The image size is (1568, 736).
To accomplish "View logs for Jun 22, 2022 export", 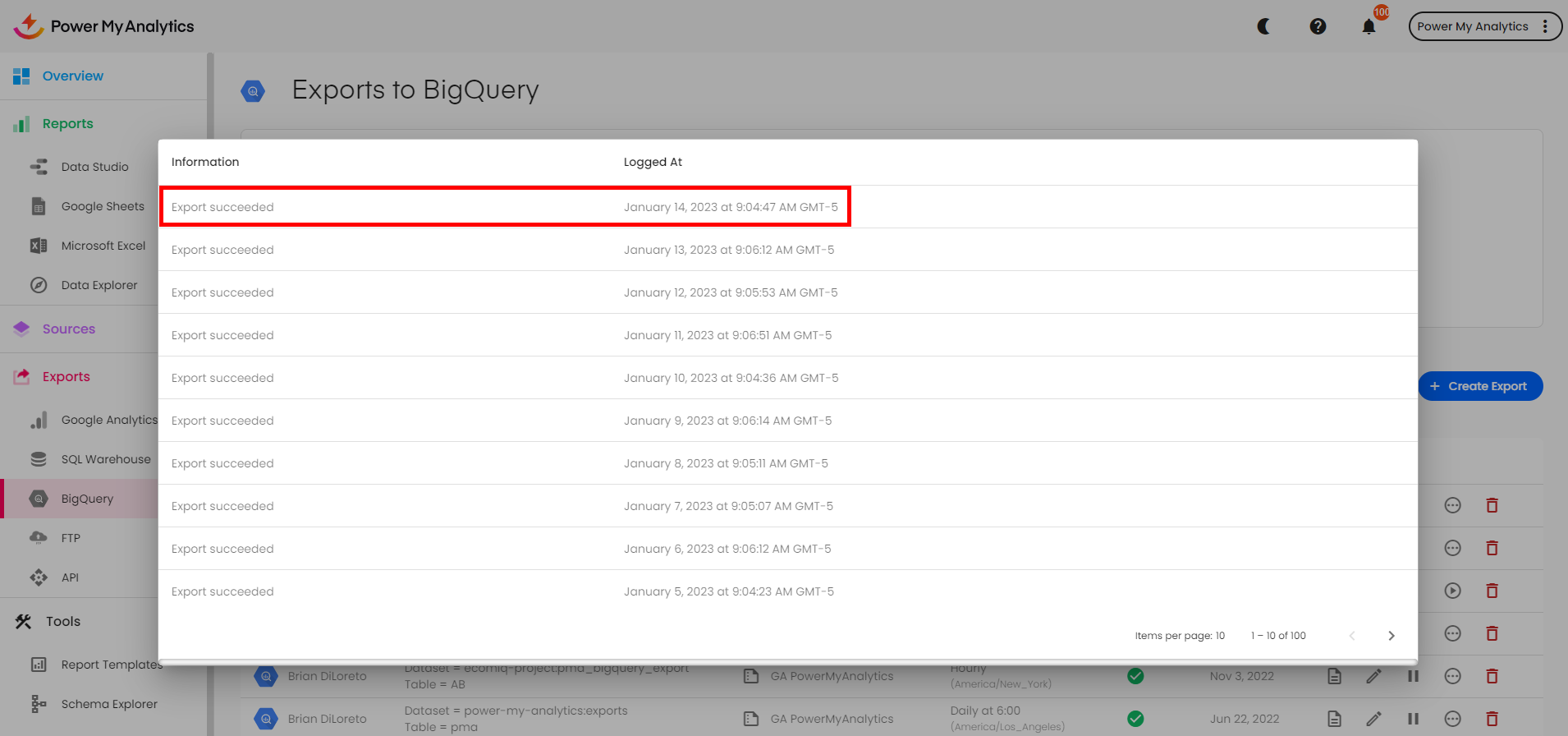I will click(x=1334, y=719).
